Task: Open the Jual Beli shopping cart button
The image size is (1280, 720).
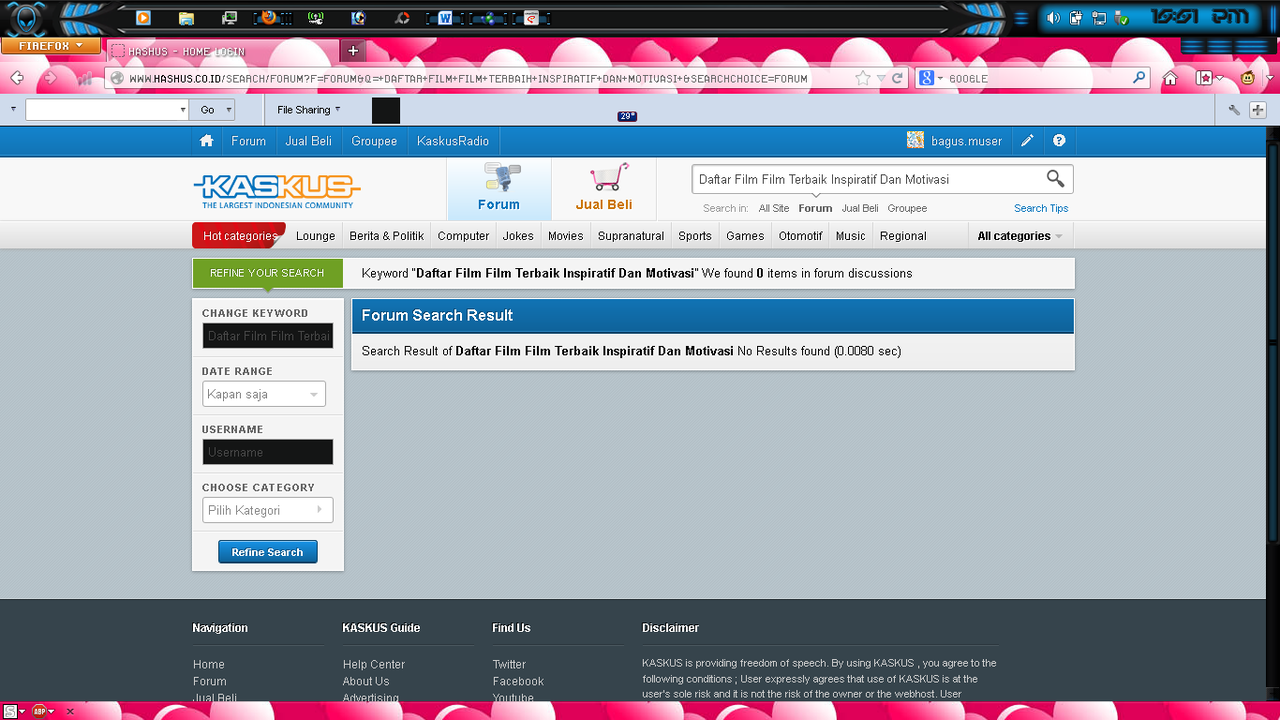Action: [604, 189]
